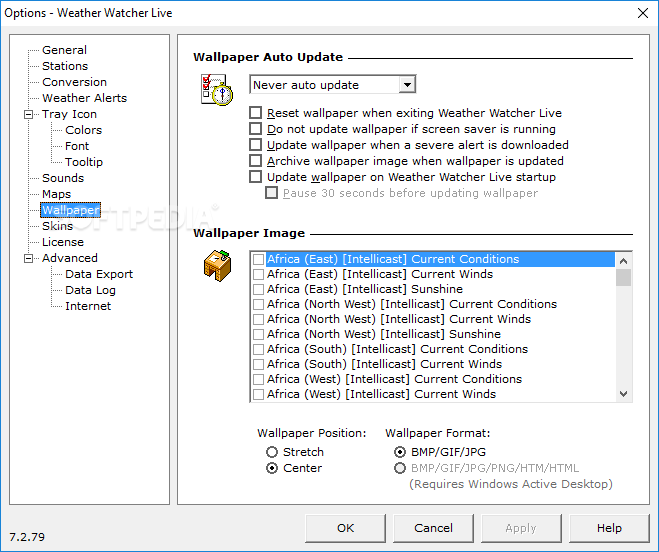This screenshot has height=552, width=659.
Task: Check Africa (East) Current Conditions item
Action: pyautogui.click(x=258, y=259)
